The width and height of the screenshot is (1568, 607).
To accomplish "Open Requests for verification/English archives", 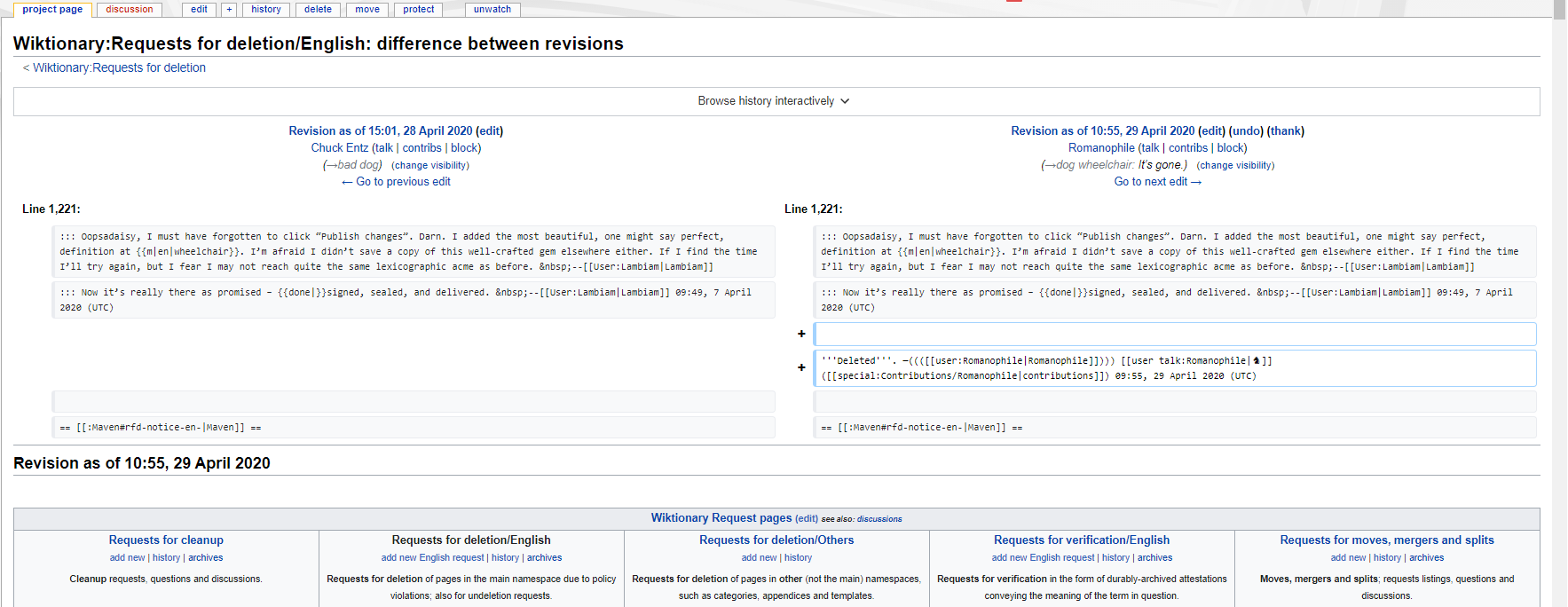I will [1154, 558].
